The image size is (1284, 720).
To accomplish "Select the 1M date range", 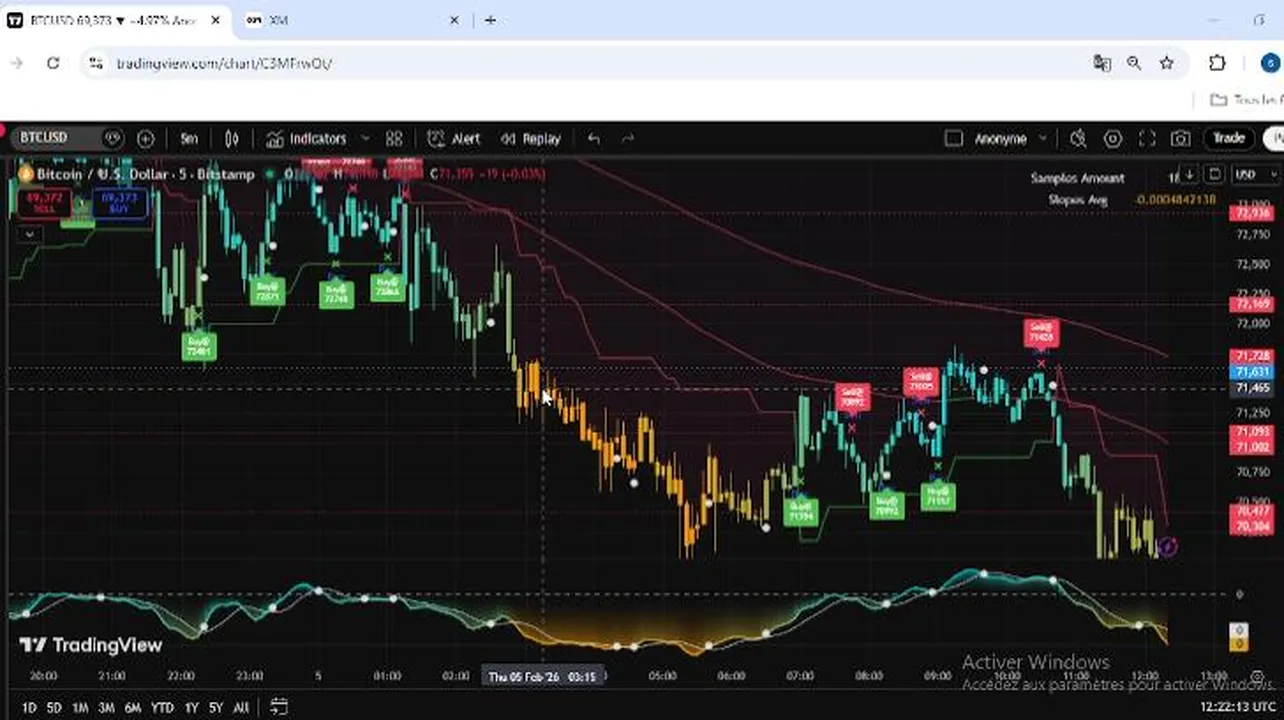I will point(80,707).
